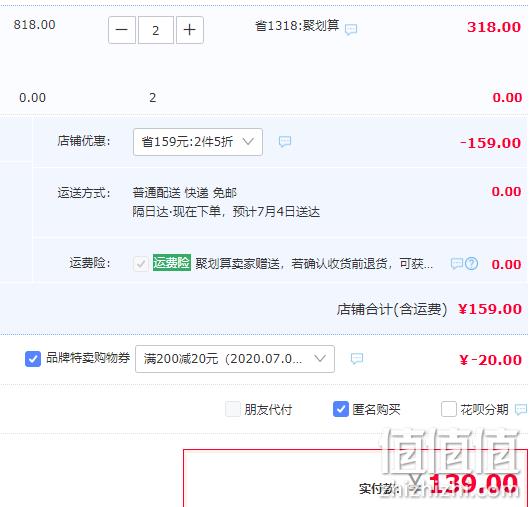Click the comment icon beside 店铺优惠 dropdown

click(285, 141)
